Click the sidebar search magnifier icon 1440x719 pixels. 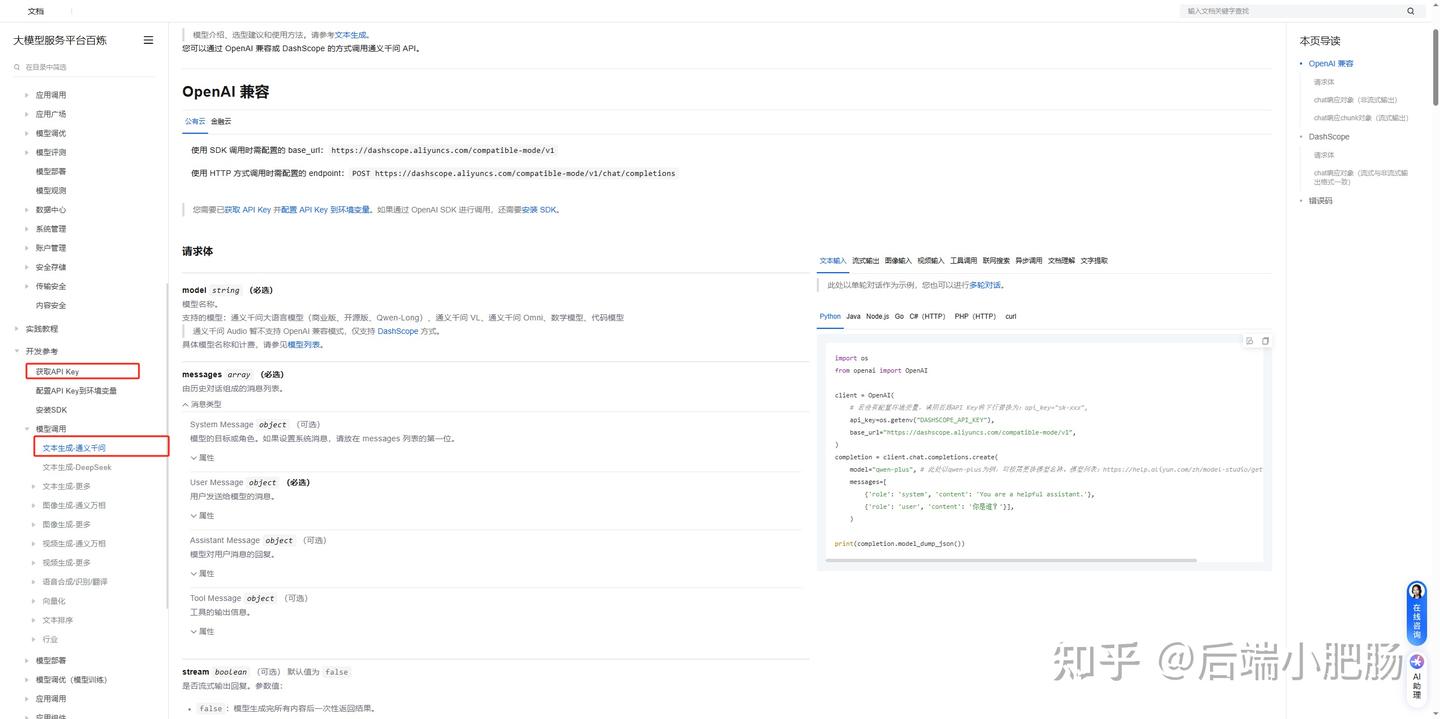pyautogui.click(x=15, y=66)
